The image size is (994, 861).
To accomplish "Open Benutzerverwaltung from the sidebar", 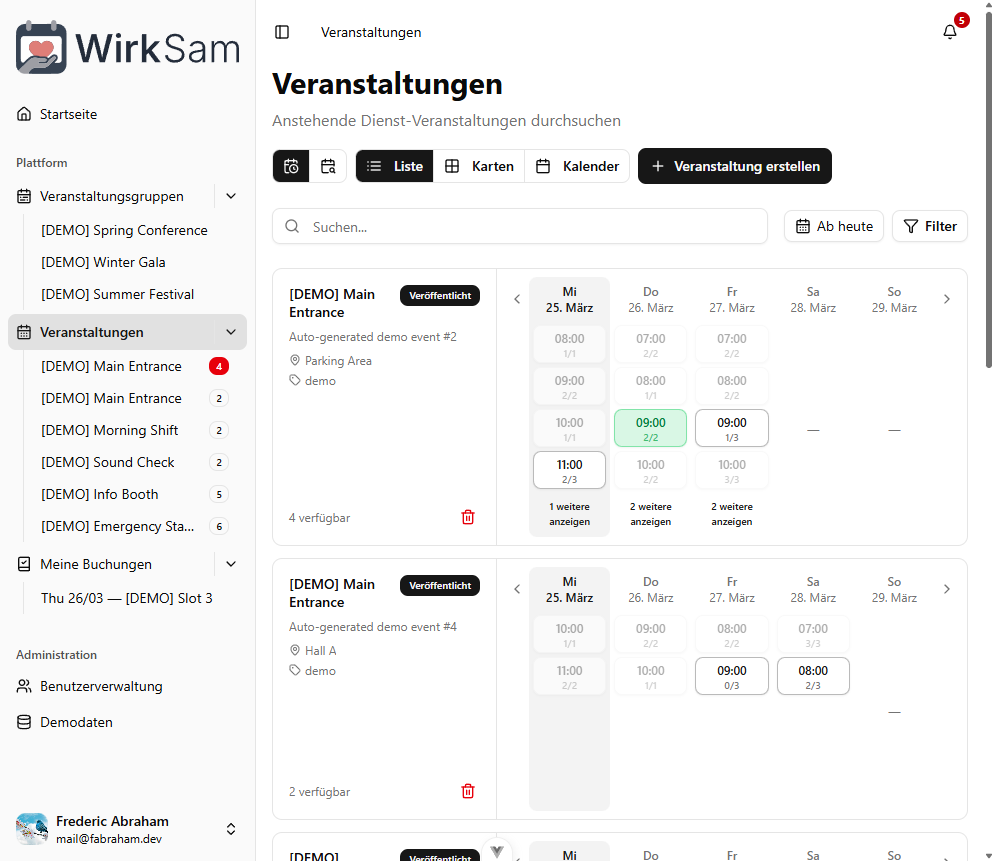I will 127,686.
